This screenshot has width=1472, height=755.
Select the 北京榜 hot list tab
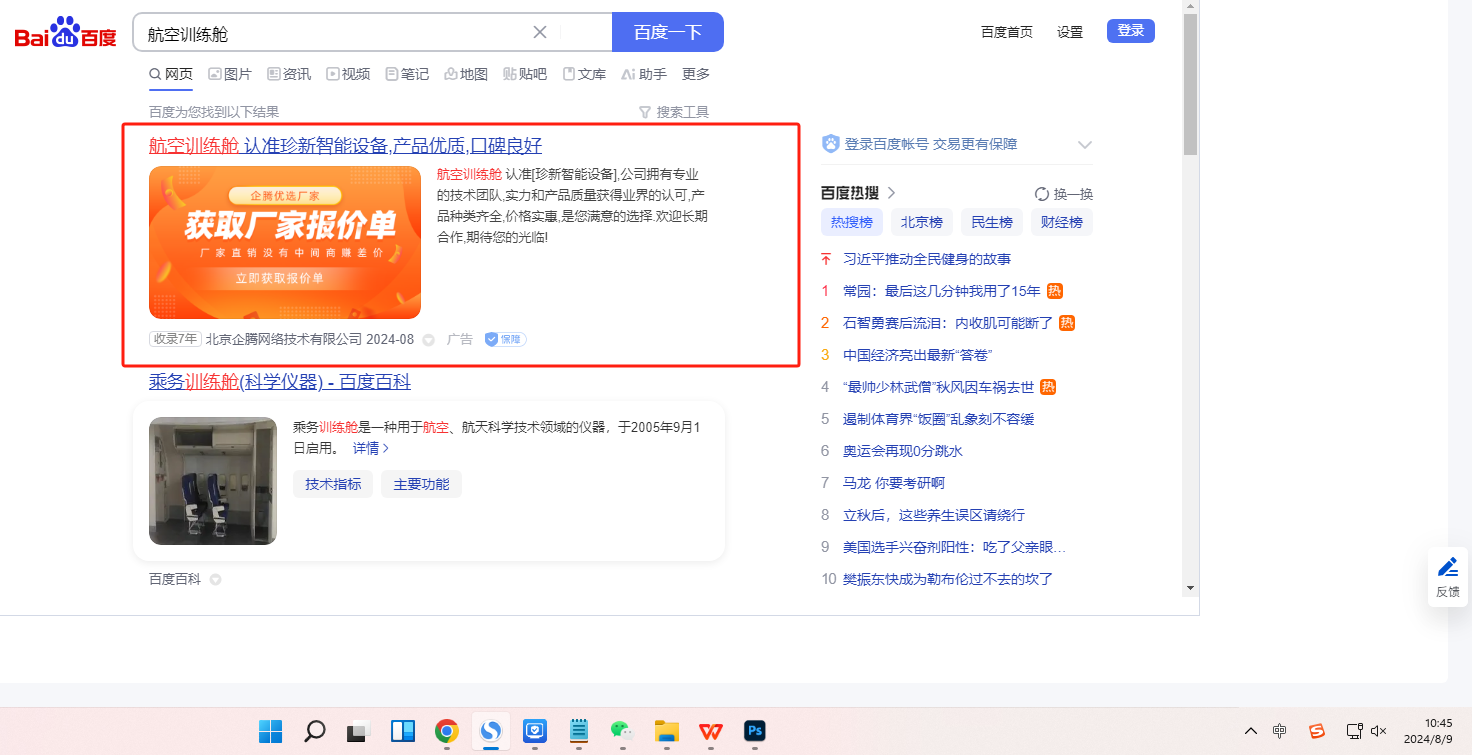920,222
